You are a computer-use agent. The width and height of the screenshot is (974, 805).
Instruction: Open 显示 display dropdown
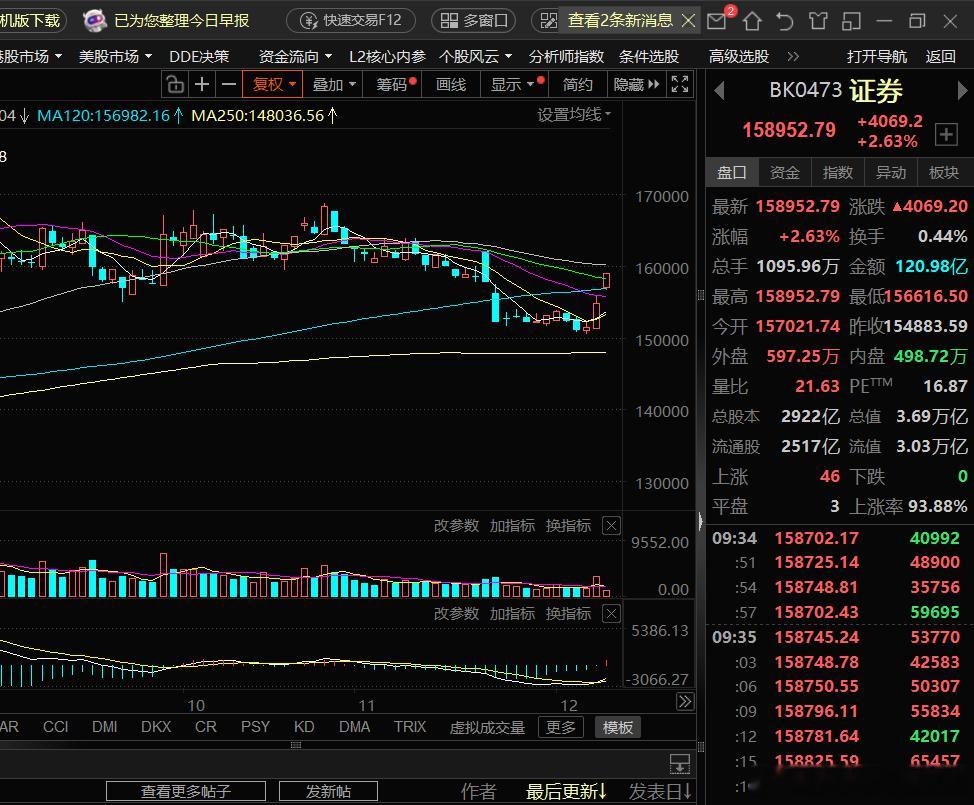point(516,84)
